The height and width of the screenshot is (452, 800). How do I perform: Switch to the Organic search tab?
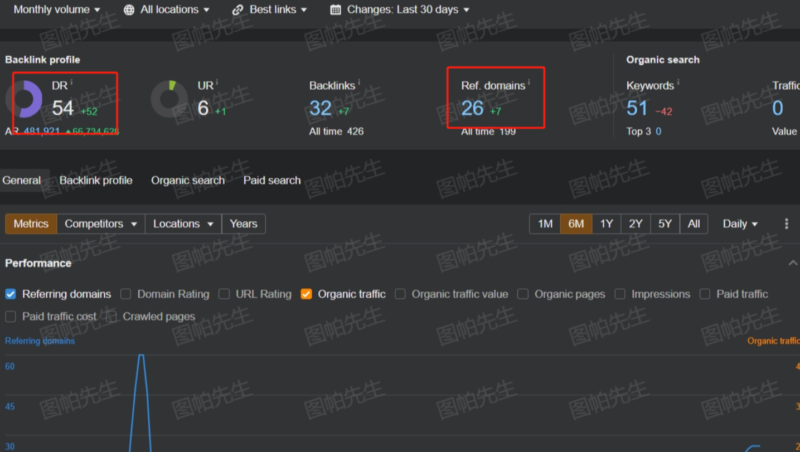[x=188, y=180]
